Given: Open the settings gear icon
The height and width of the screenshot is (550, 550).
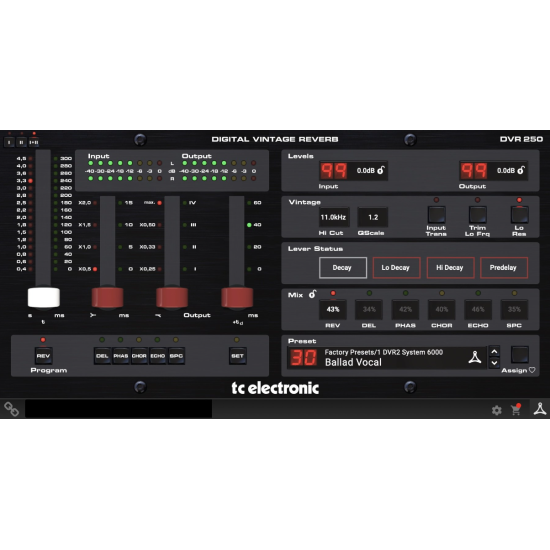Looking at the screenshot, I should click(x=496, y=410).
